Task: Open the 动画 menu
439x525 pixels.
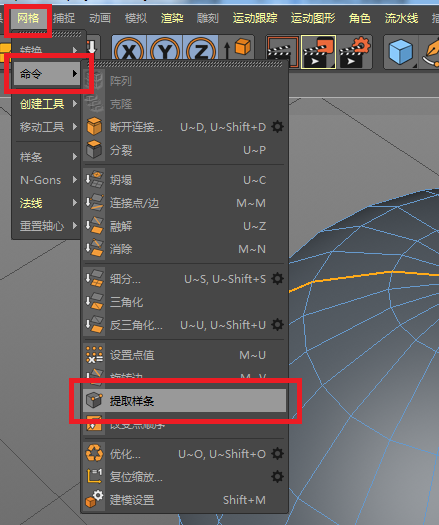Action: 100,18
